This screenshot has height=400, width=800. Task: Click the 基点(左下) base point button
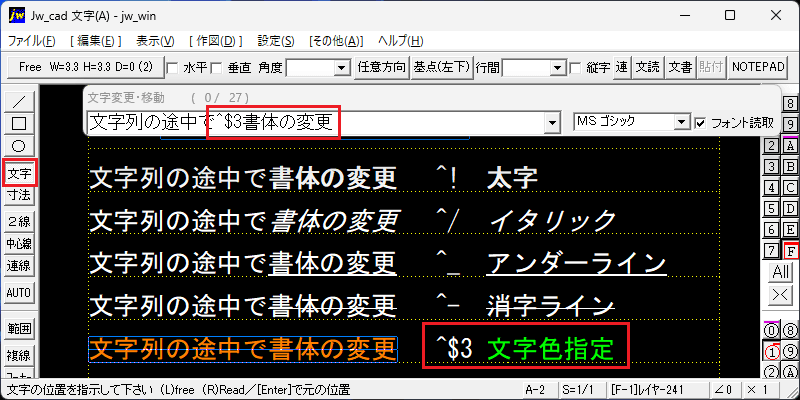click(441, 67)
